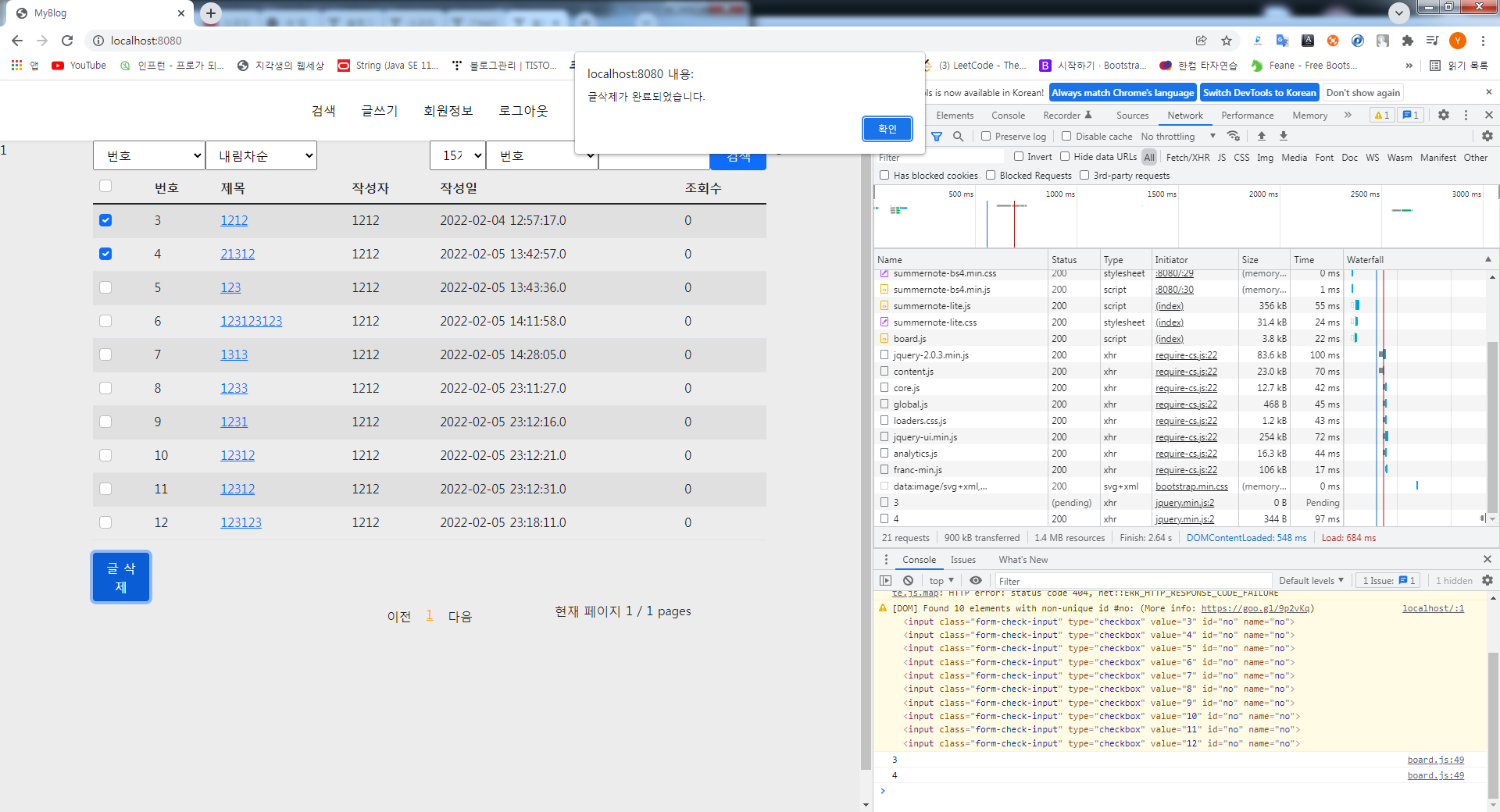Open the network search magnifier icon

959,137
